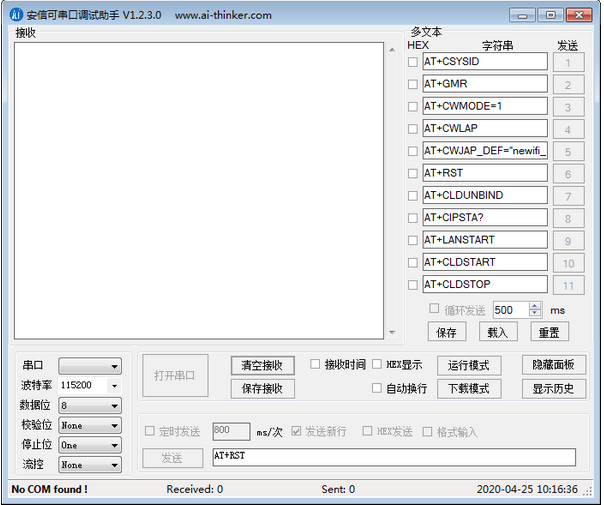Click the AT+CLDUNBIND command field

point(485,195)
